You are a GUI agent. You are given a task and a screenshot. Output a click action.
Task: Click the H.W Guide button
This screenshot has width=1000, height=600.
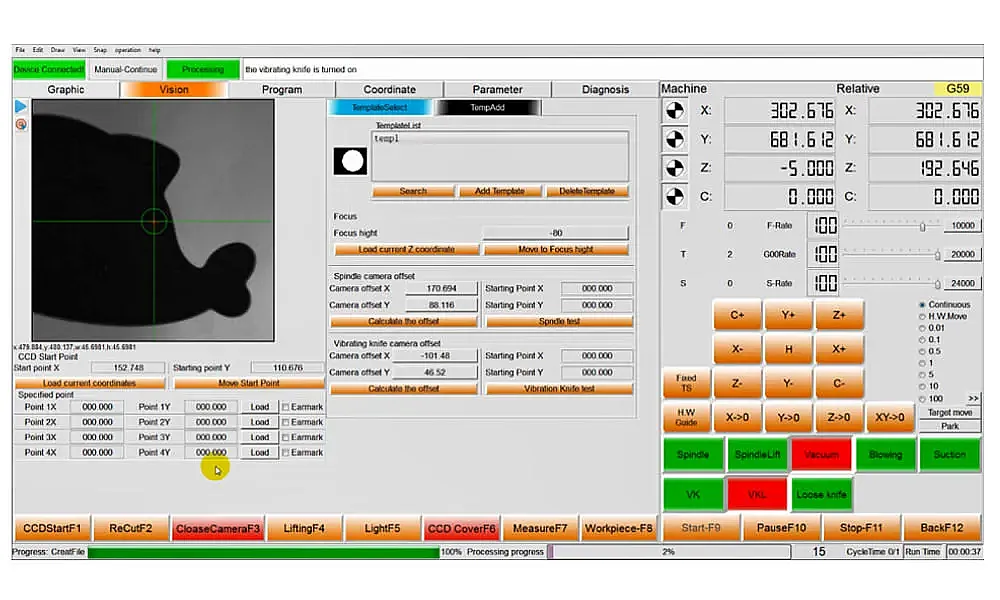[x=686, y=418]
